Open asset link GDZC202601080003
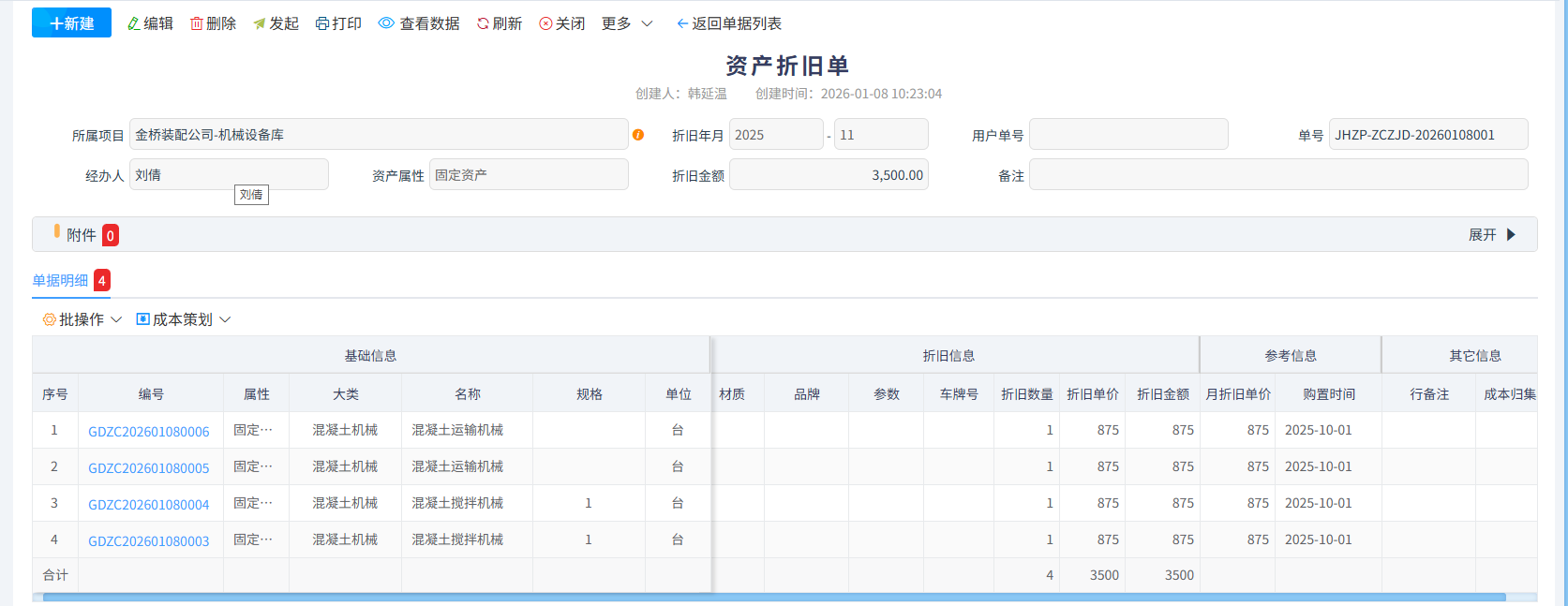The height and width of the screenshot is (606, 1568). (149, 541)
